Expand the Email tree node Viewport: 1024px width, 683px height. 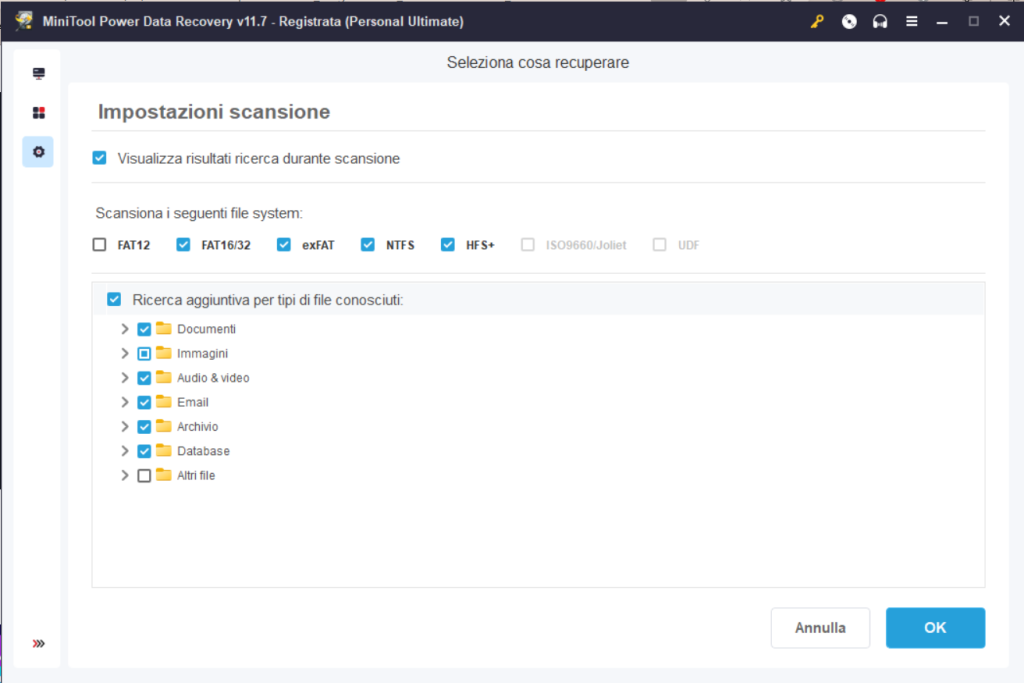click(125, 402)
